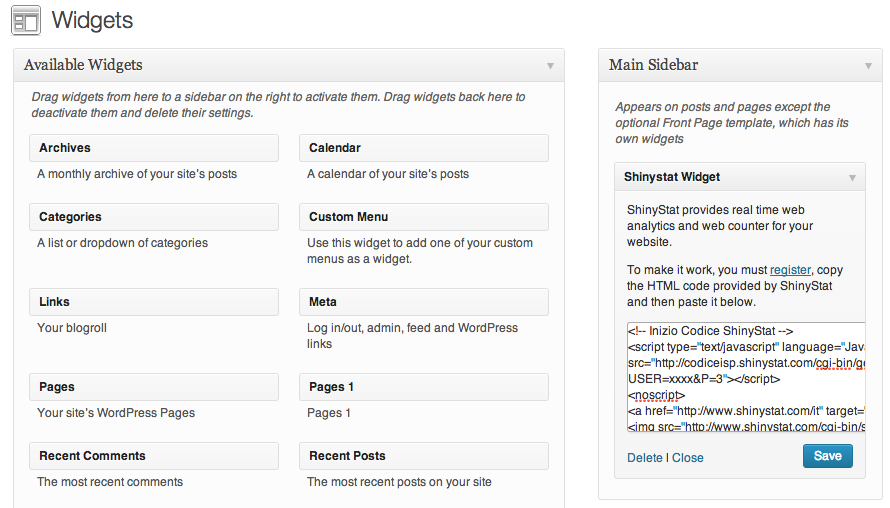Image resolution: width=890 pixels, height=508 pixels.
Task: Select the Recent Comments widget
Action: 154,456
